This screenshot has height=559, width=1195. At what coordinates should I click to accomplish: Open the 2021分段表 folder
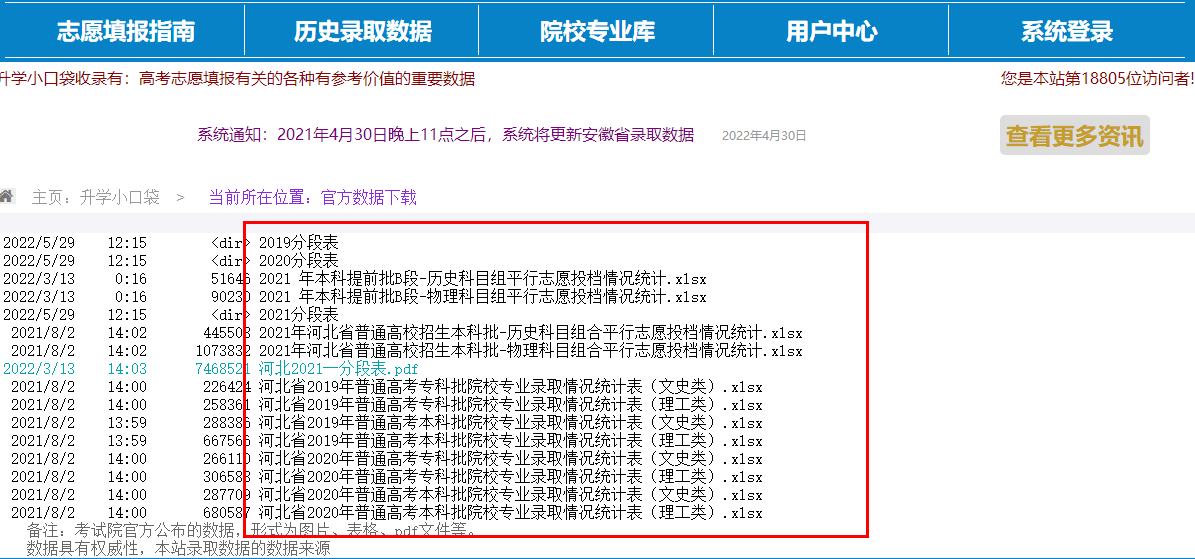[298, 315]
